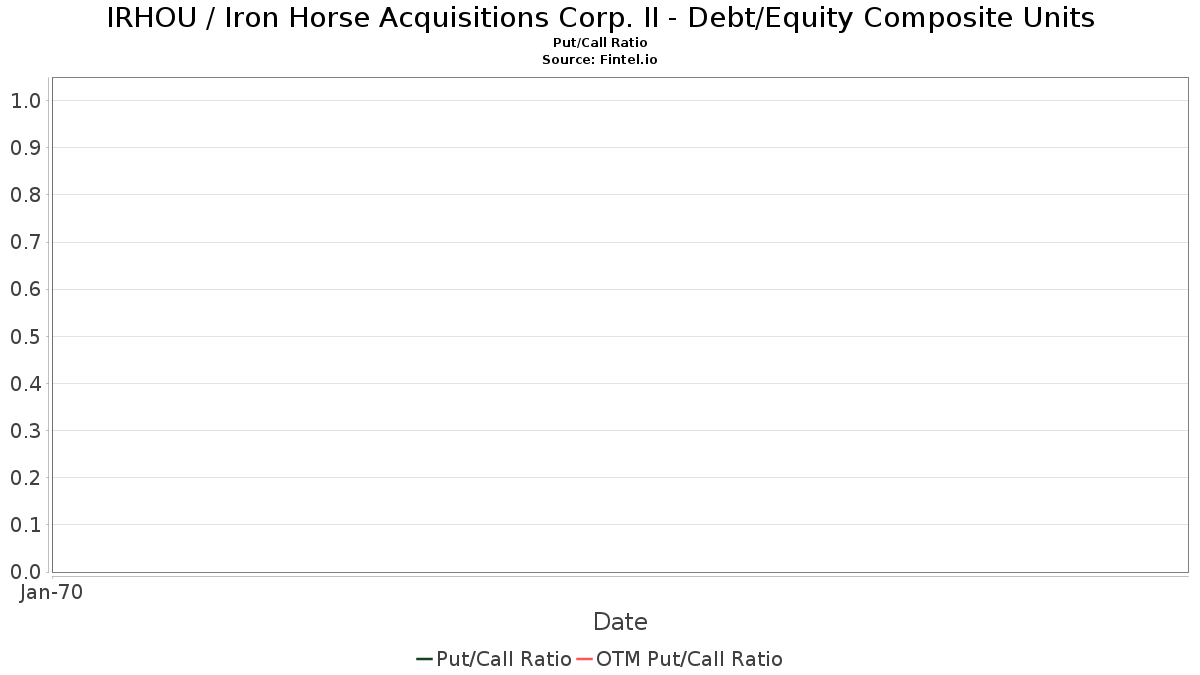1200x675 pixels.
Task: Toggle the OTM Put/Call Ratio legend label
Action: coord(689,659)
